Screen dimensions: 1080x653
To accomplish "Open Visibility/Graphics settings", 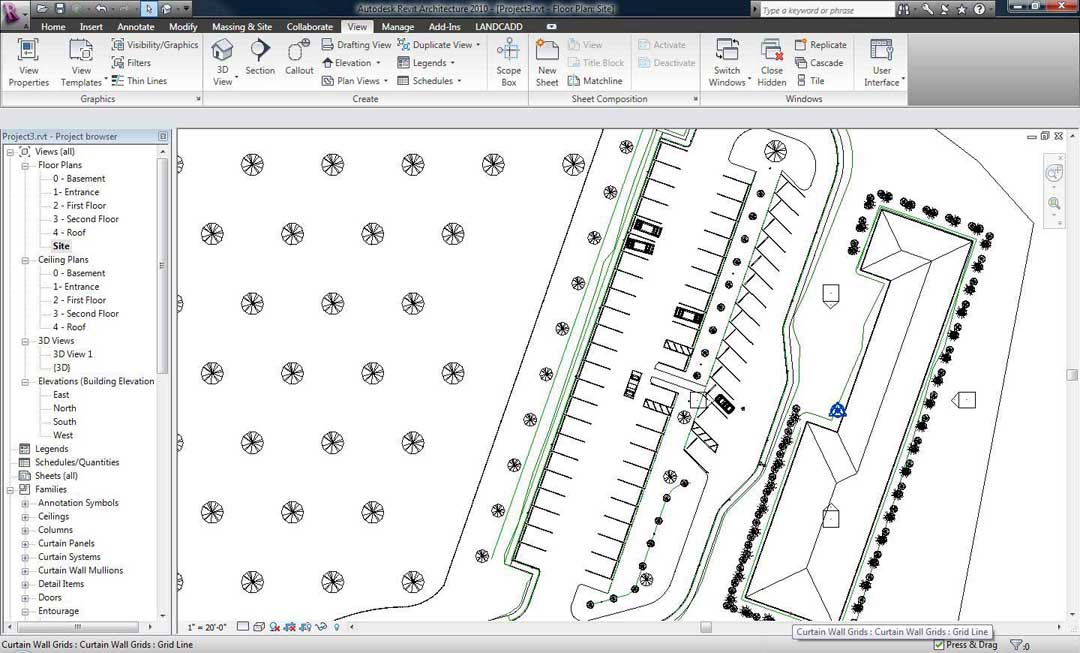I will (155, 45).
